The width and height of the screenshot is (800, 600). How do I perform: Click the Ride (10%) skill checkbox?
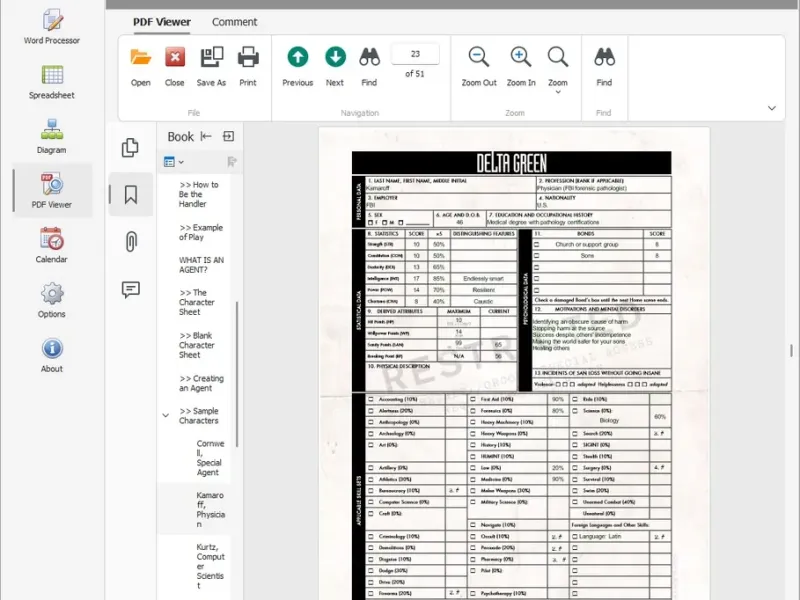pos(574,399)
